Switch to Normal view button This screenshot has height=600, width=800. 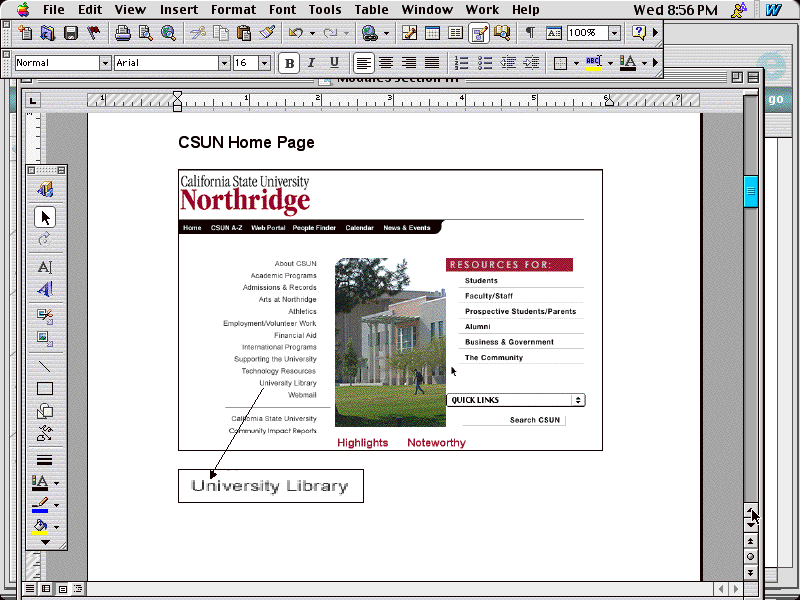click(x=30, y=589)
